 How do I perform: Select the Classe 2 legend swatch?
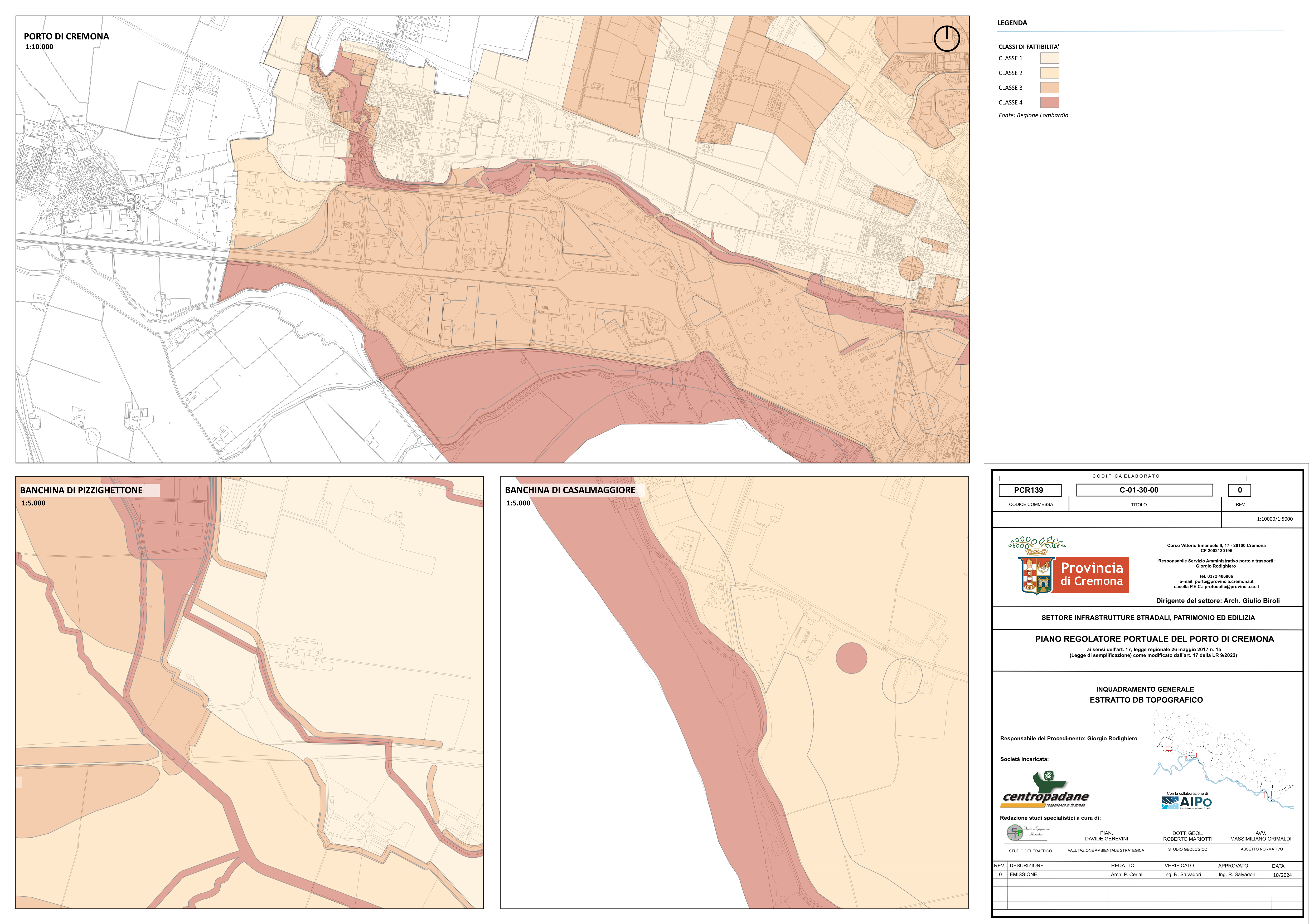pos(1049,73)
